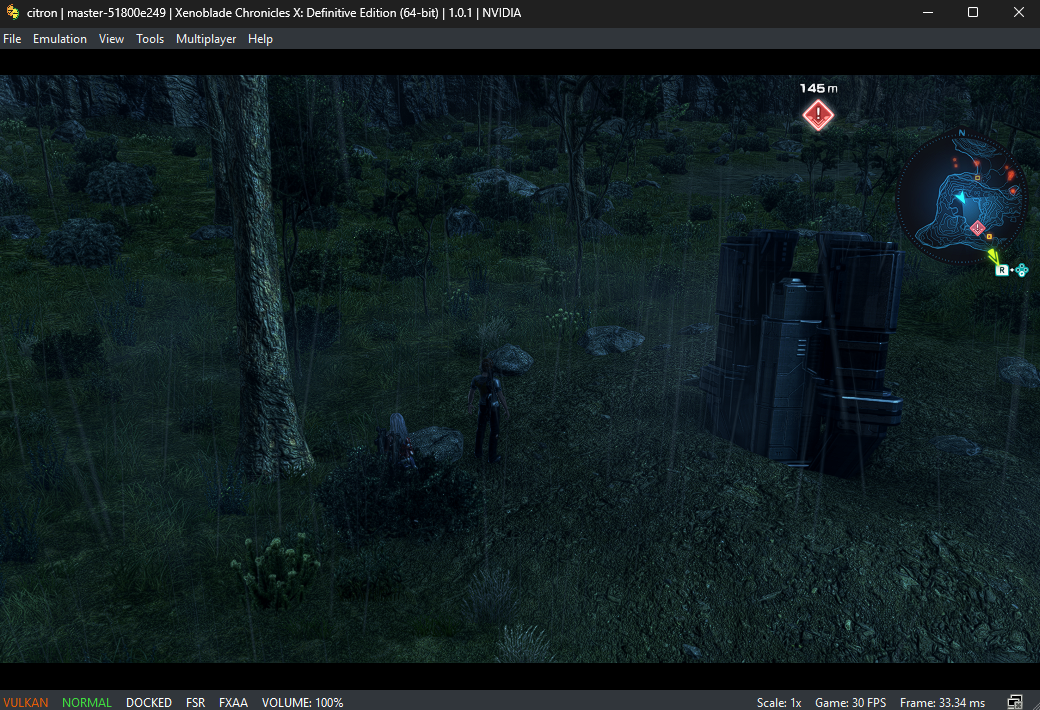Screen dimensions: 1040x710
Task: Toggle the VULKAN graphics API button
Action: pyautogui.click(x=26, y=702)
